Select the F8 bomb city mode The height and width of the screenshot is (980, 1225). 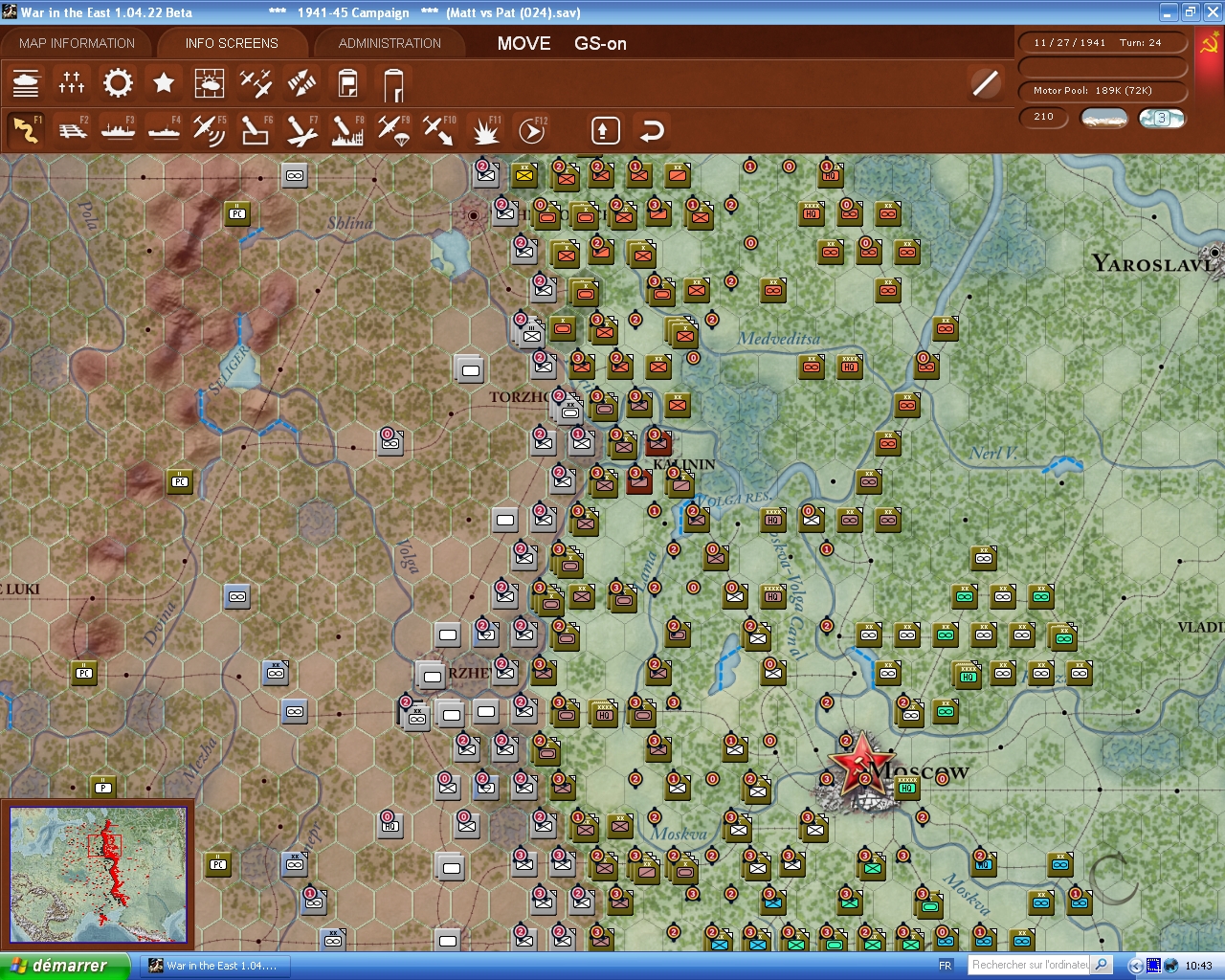(347, 130)
